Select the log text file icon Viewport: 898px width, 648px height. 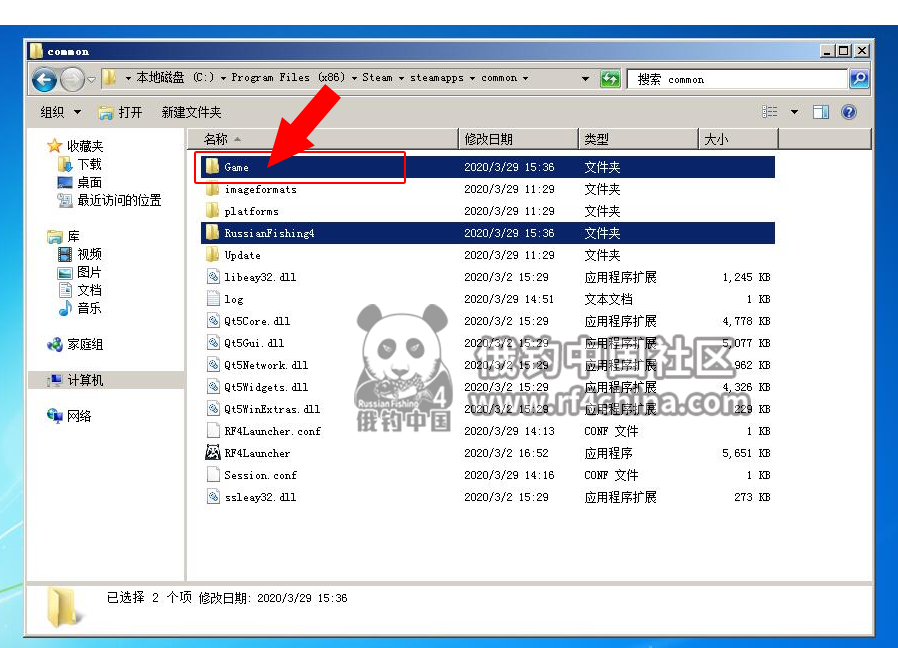point(213,299)
